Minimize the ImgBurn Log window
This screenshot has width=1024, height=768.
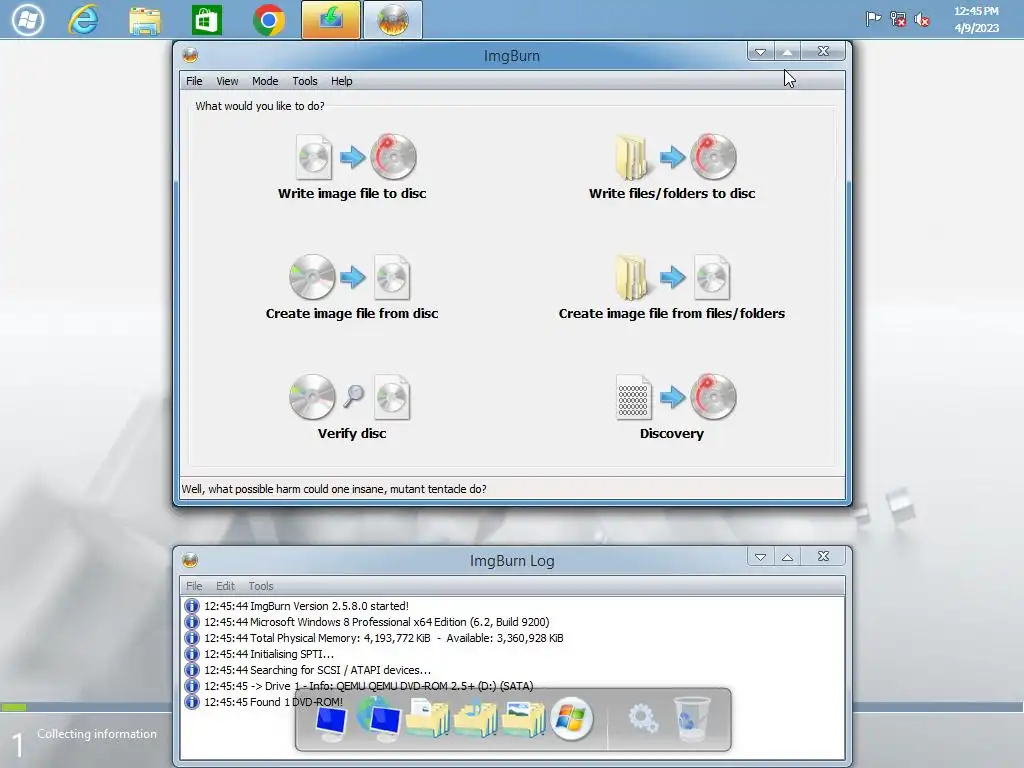[x=760, y=556]
